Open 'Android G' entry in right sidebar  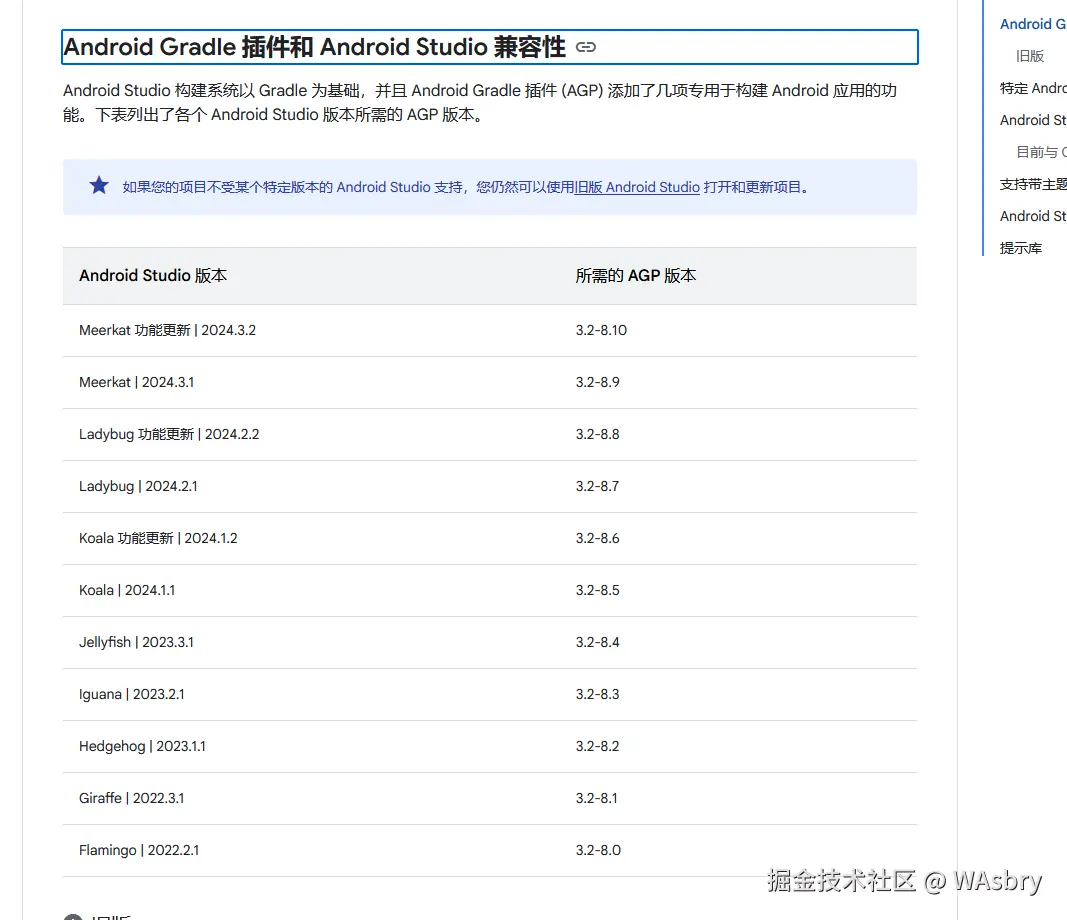tap(1033, 24)
